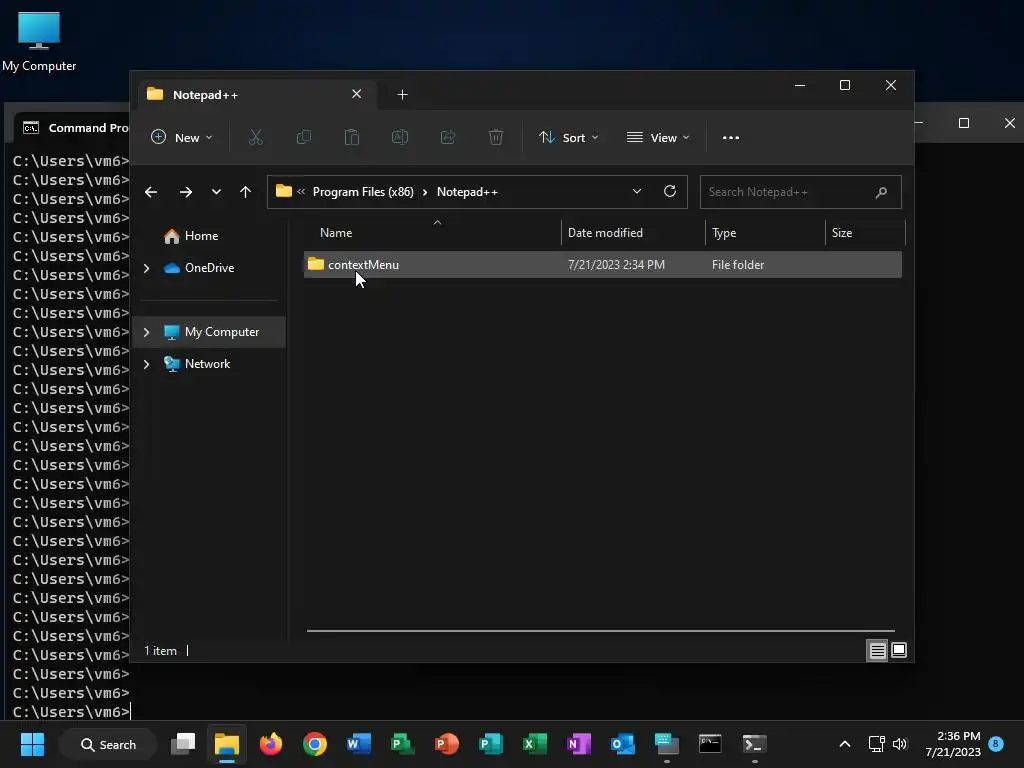
Task: Switch to large thumbnails view icon
Action: pyautogui.click(x=899, y=650)
